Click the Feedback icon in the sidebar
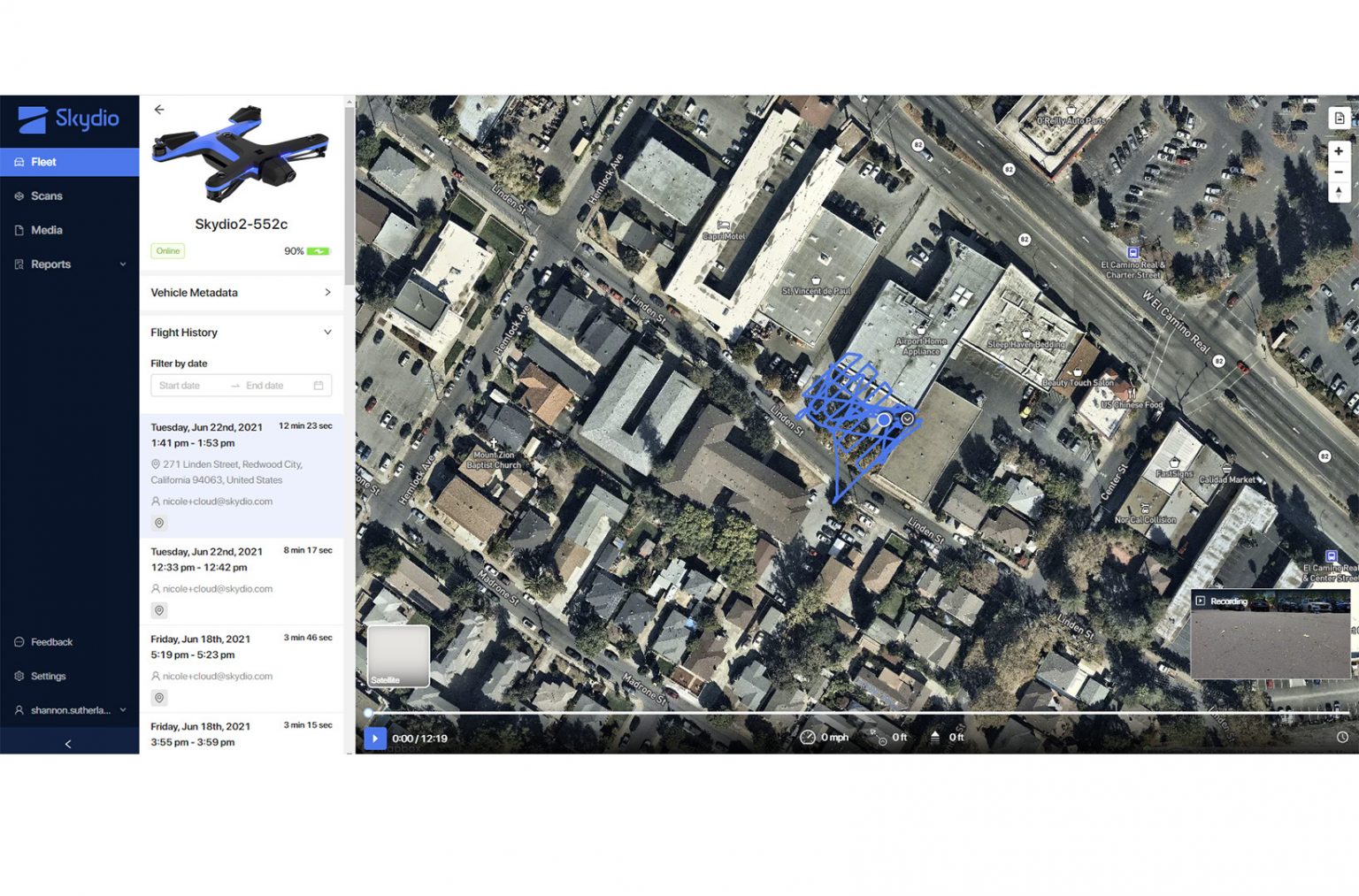 19,641
